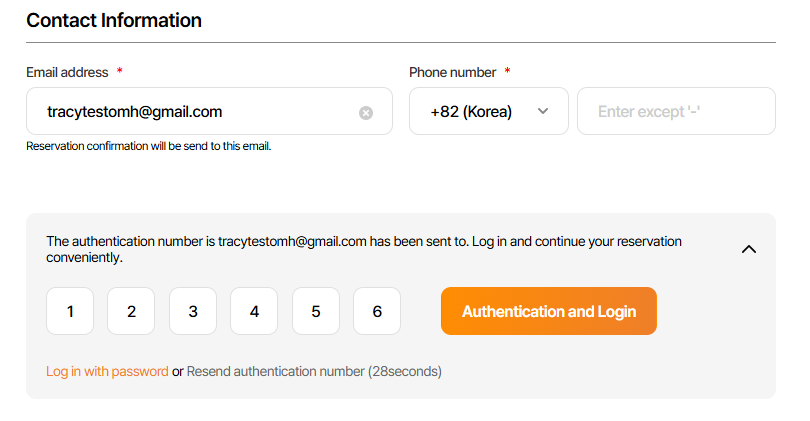Select the first authentication digit box

pos(70,311)
